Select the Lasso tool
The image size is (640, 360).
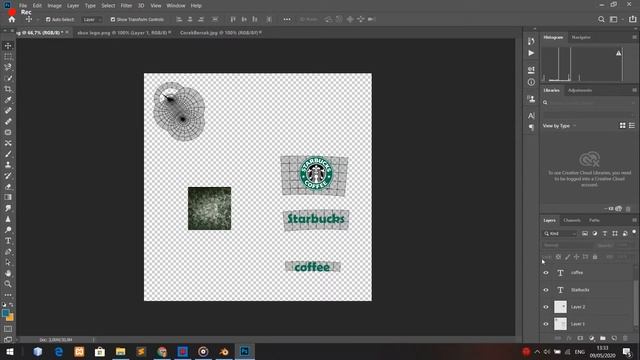click(8, 67)
